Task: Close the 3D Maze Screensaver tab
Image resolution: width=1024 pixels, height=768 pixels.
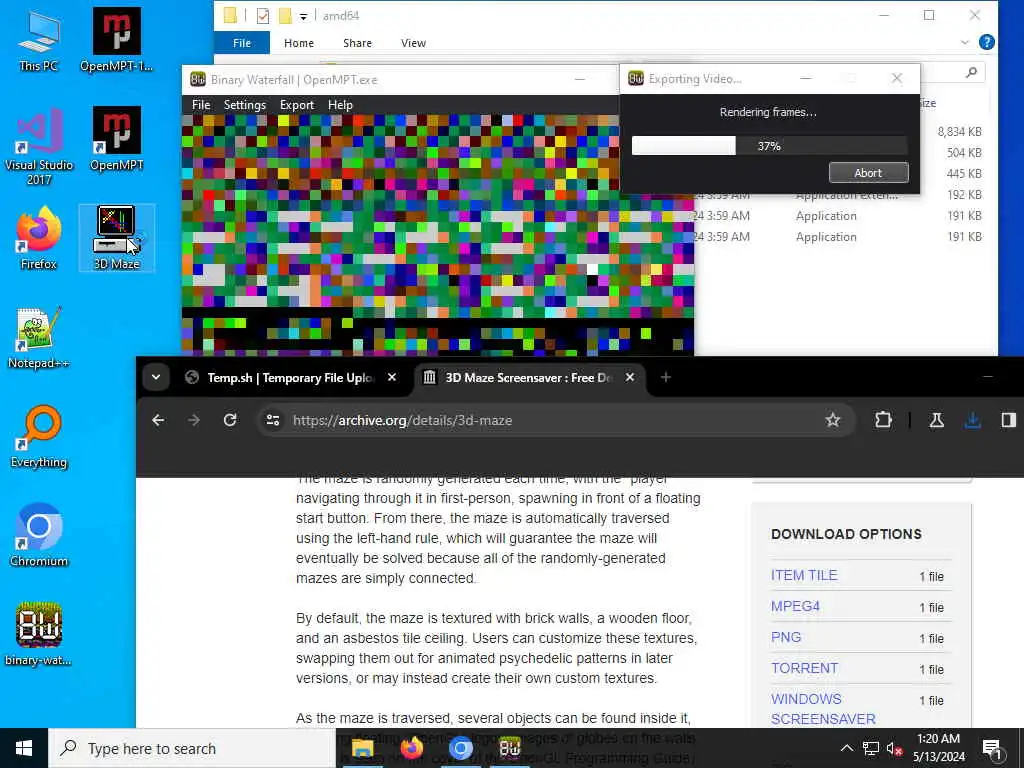Action: pyautogui.click(x=630, y=377)
